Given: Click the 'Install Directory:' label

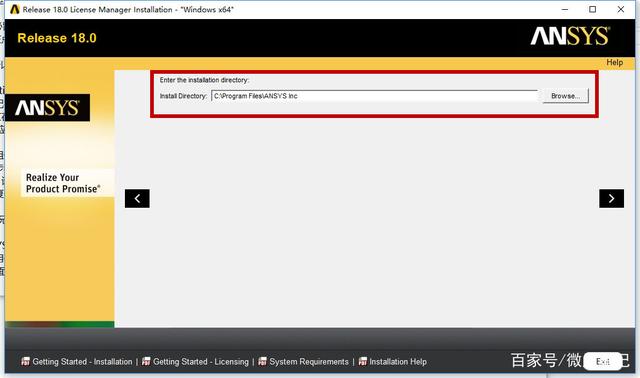Looking at the screenshot, I should 183,96.
